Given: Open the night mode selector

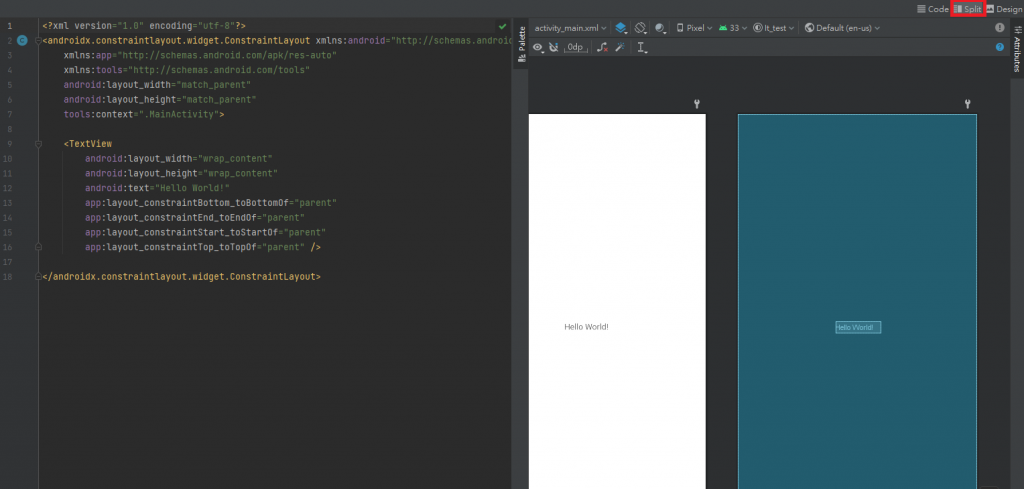Looking at the screenshot, I should pyautogui.click(x=660, y=28).
